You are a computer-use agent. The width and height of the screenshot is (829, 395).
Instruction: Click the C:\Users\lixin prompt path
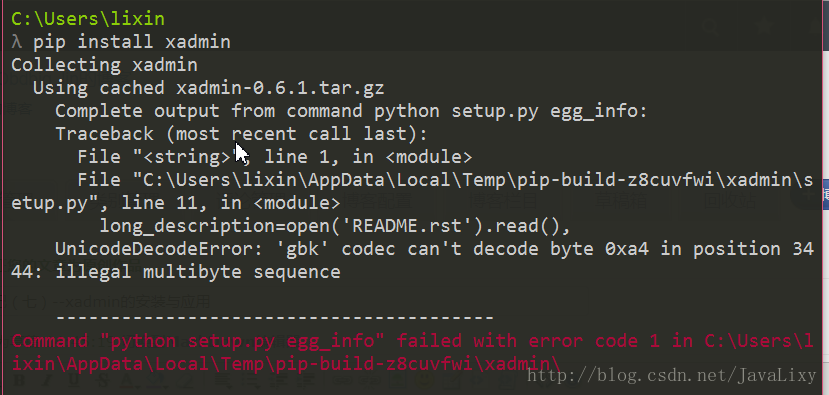tap(88, 19)
